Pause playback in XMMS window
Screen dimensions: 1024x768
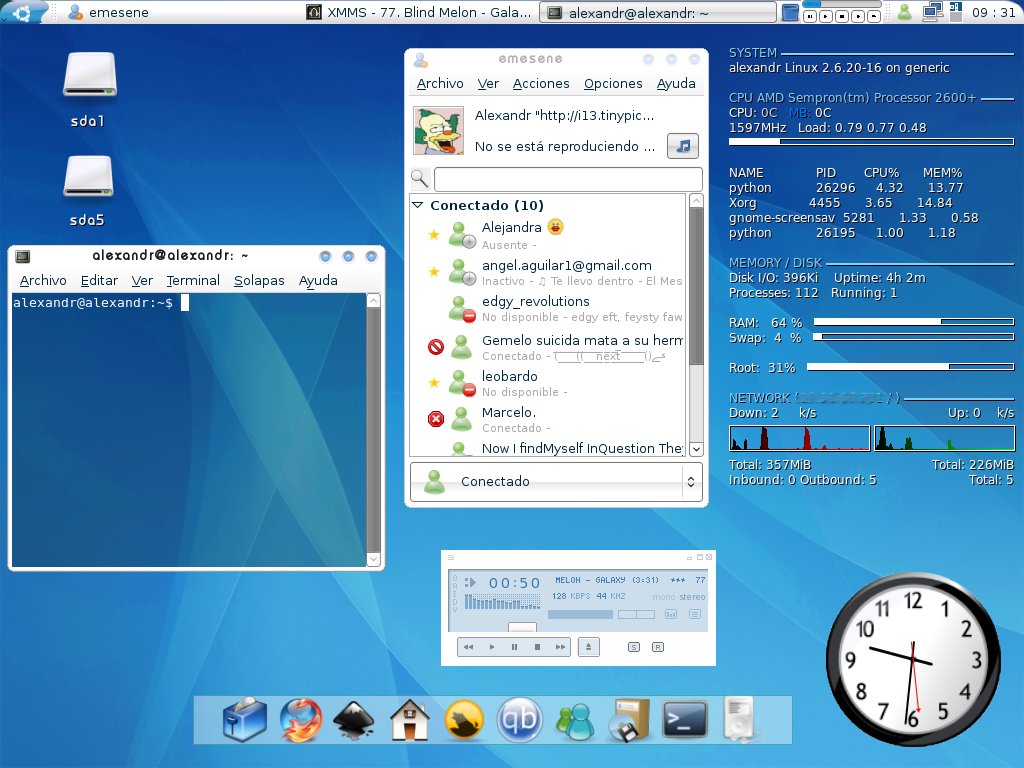point(514,647)
